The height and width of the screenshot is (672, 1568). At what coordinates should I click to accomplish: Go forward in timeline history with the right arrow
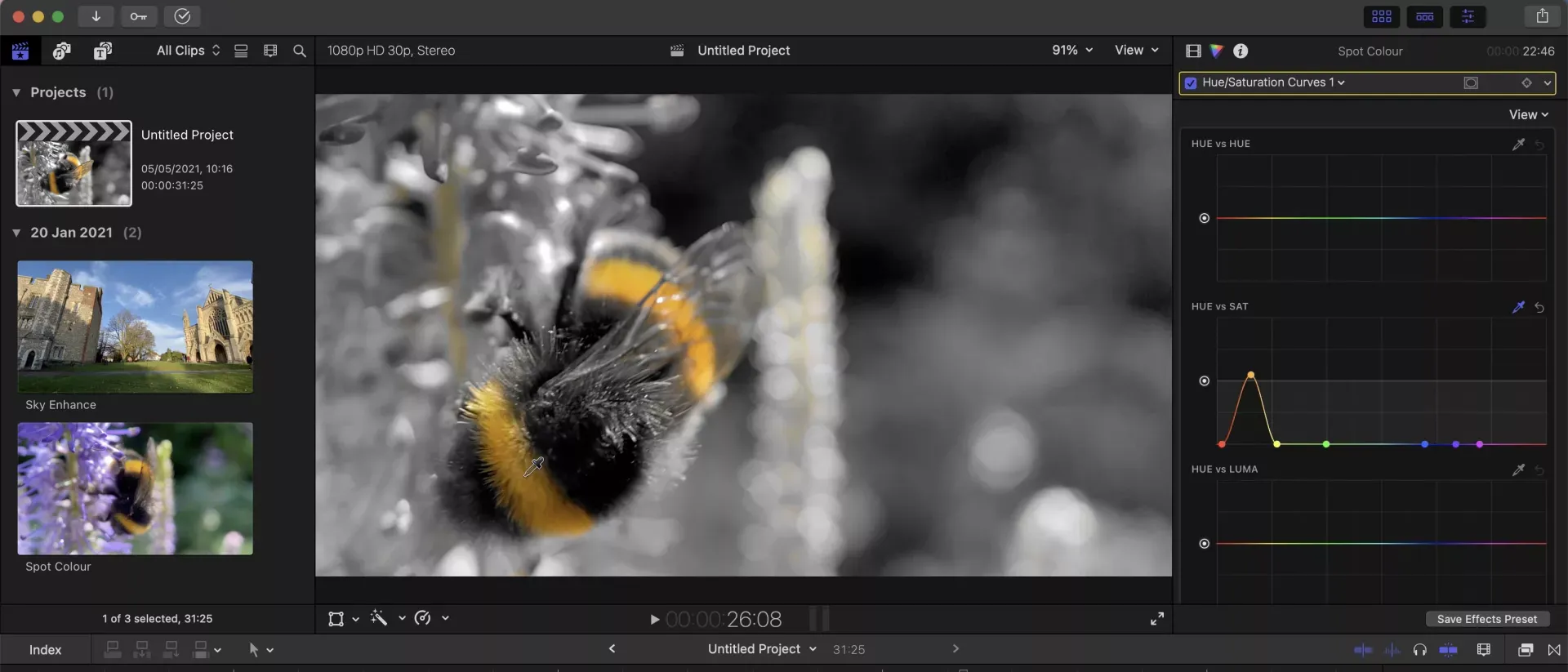point(955,649)
